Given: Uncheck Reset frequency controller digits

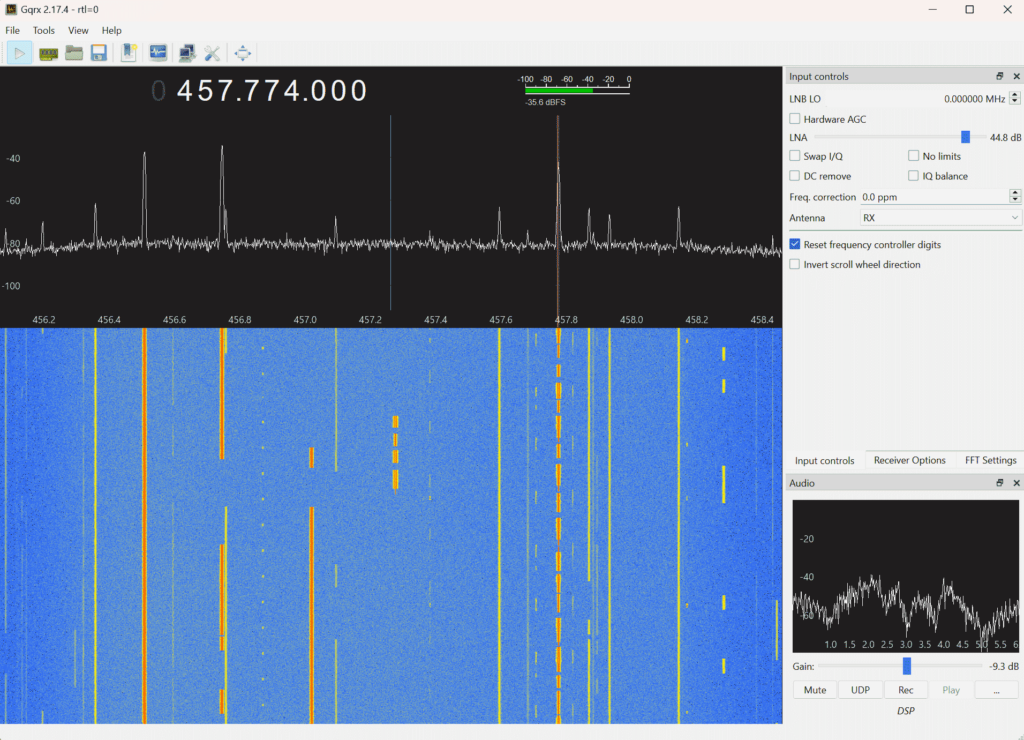Looking at the screenshot, I should click(x=795, y=244).
